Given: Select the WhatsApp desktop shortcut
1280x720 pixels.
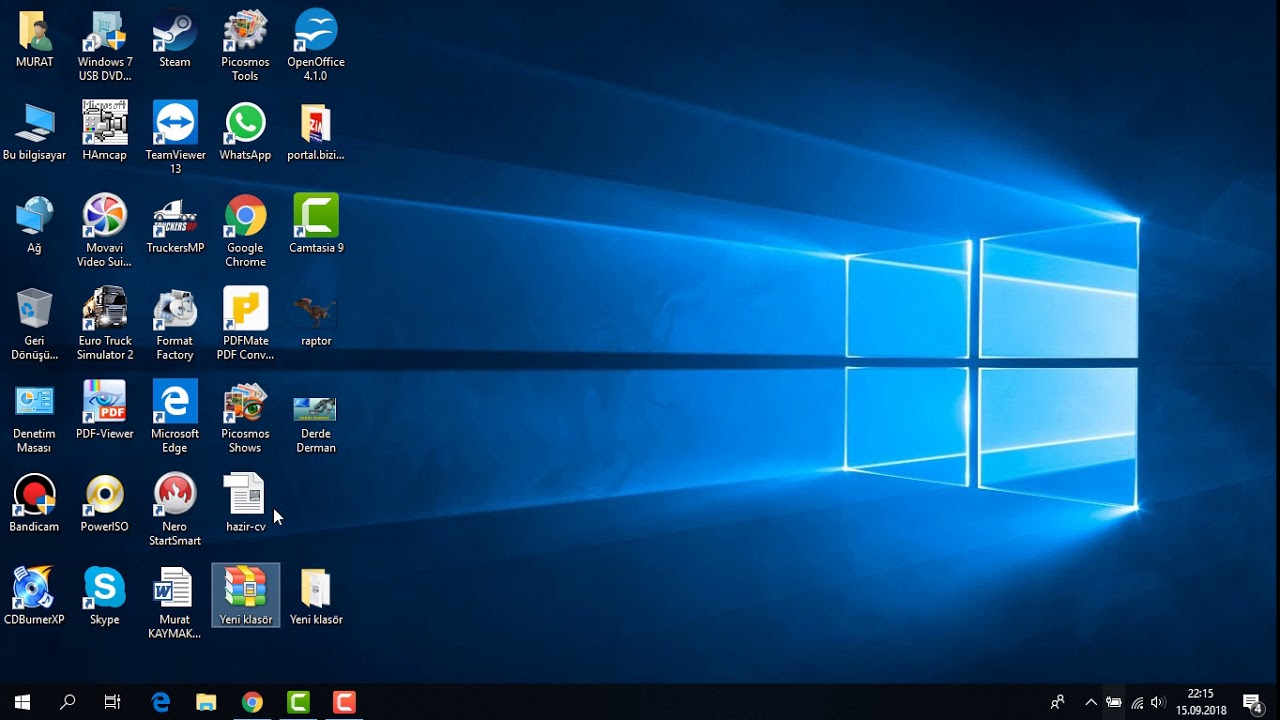Looking at the screenshot, I should click(245, 132).
